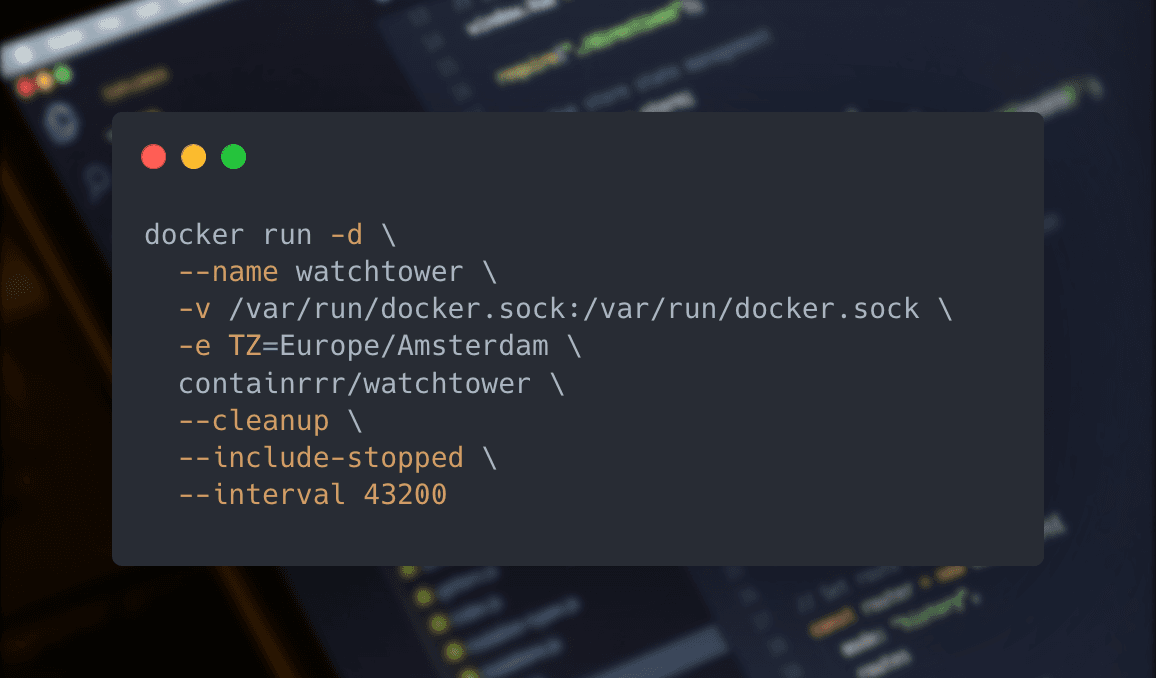
Task: Select the -d detached flag
Action: (x=347, y=234)
